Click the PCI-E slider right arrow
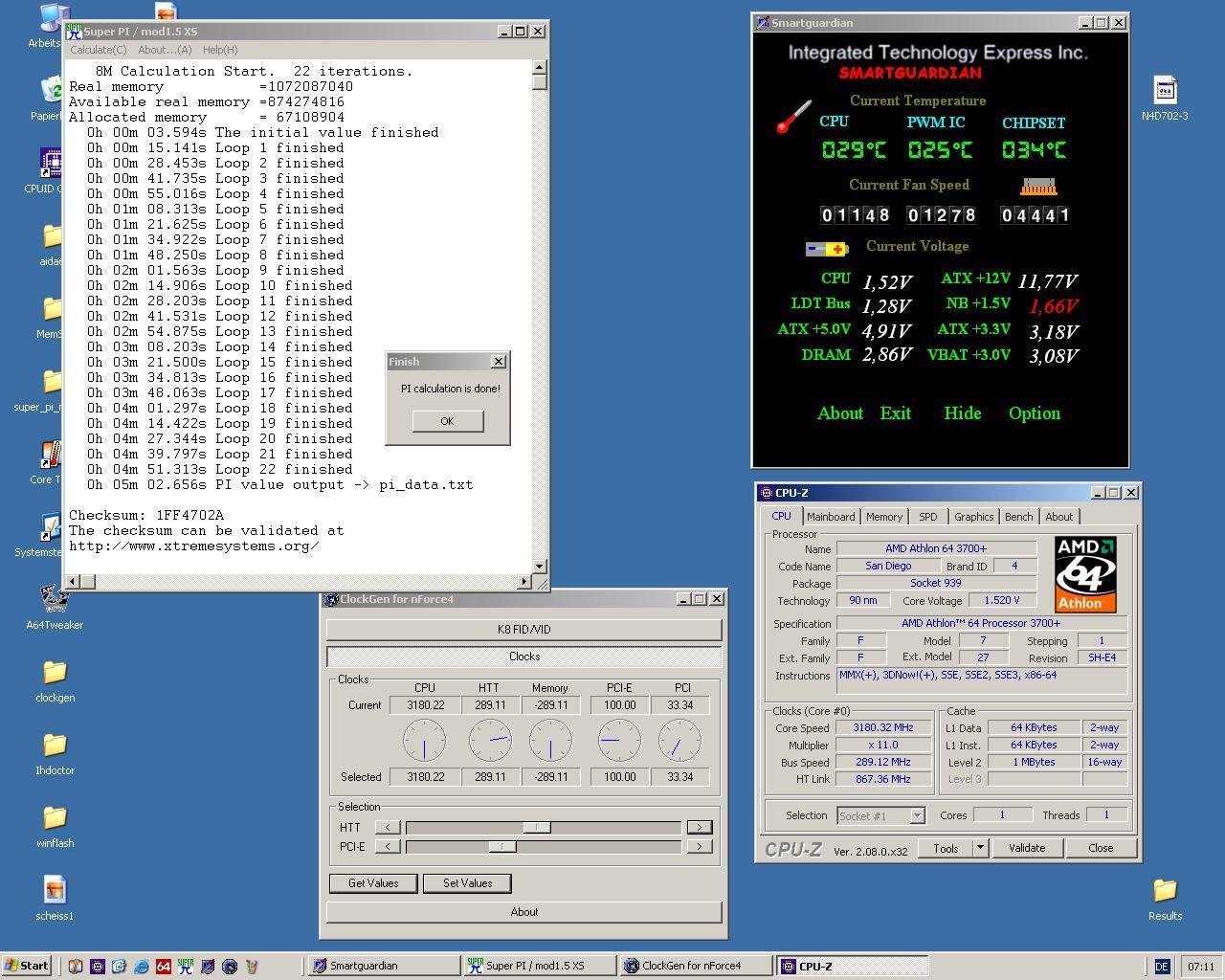 tap(700, 846)
